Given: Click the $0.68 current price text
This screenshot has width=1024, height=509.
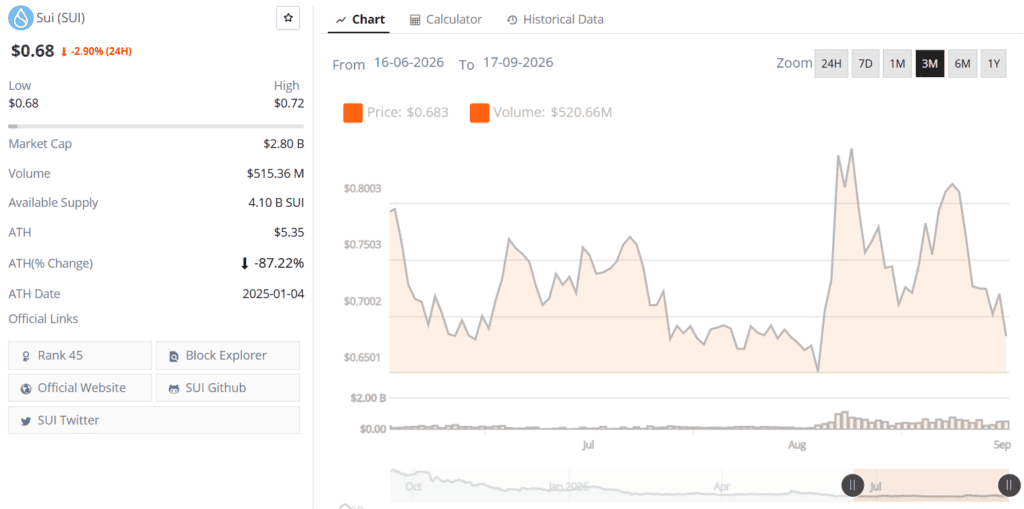Looking at the screenshot, I should coord(33,51).
